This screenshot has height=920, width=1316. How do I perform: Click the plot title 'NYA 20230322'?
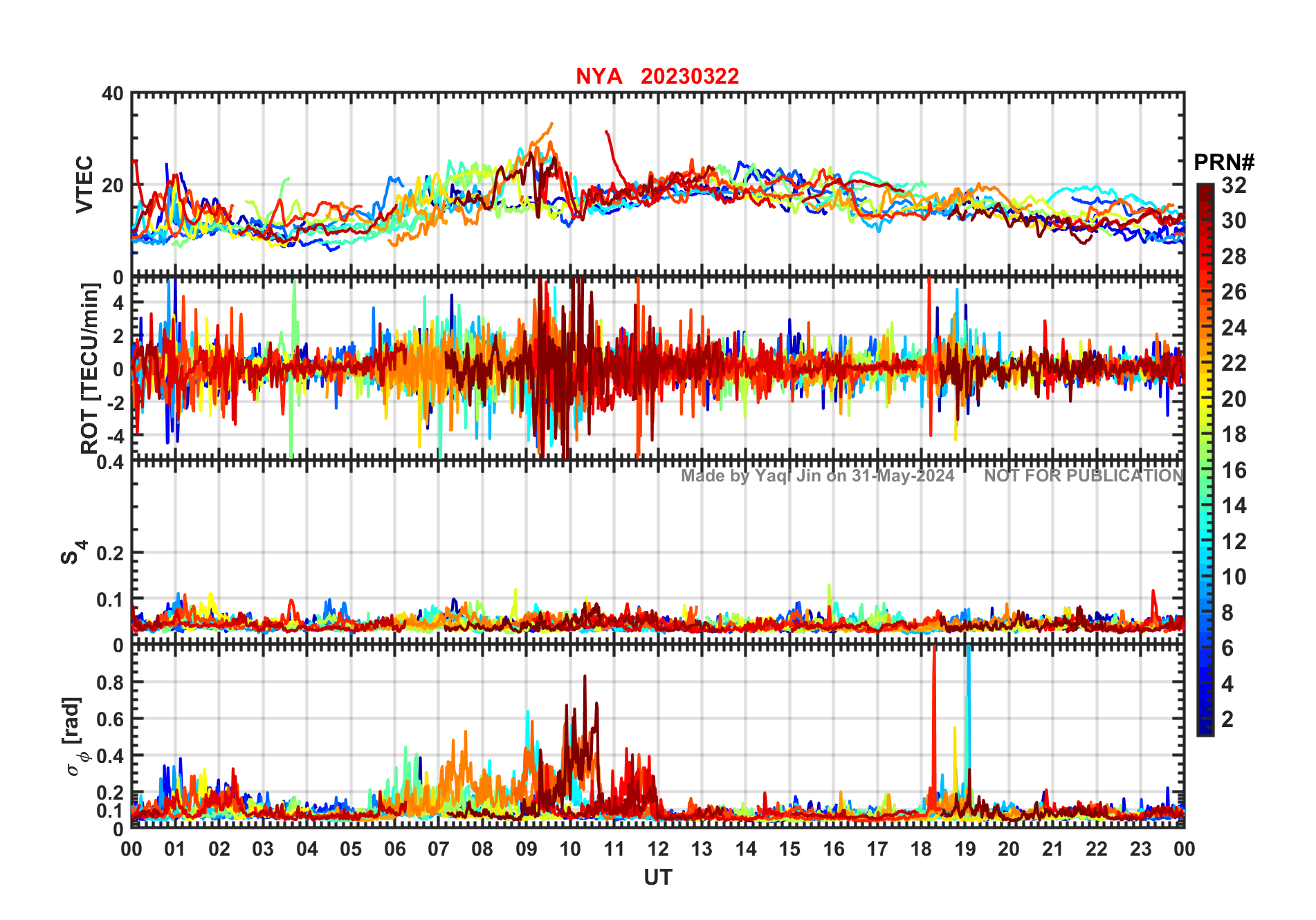[657, 76]
